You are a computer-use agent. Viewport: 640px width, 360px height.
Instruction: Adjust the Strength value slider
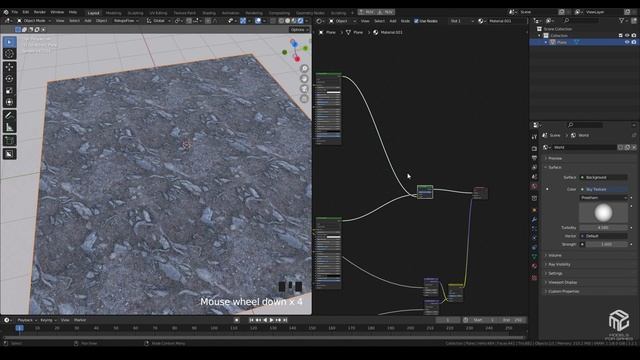(607, 244)
